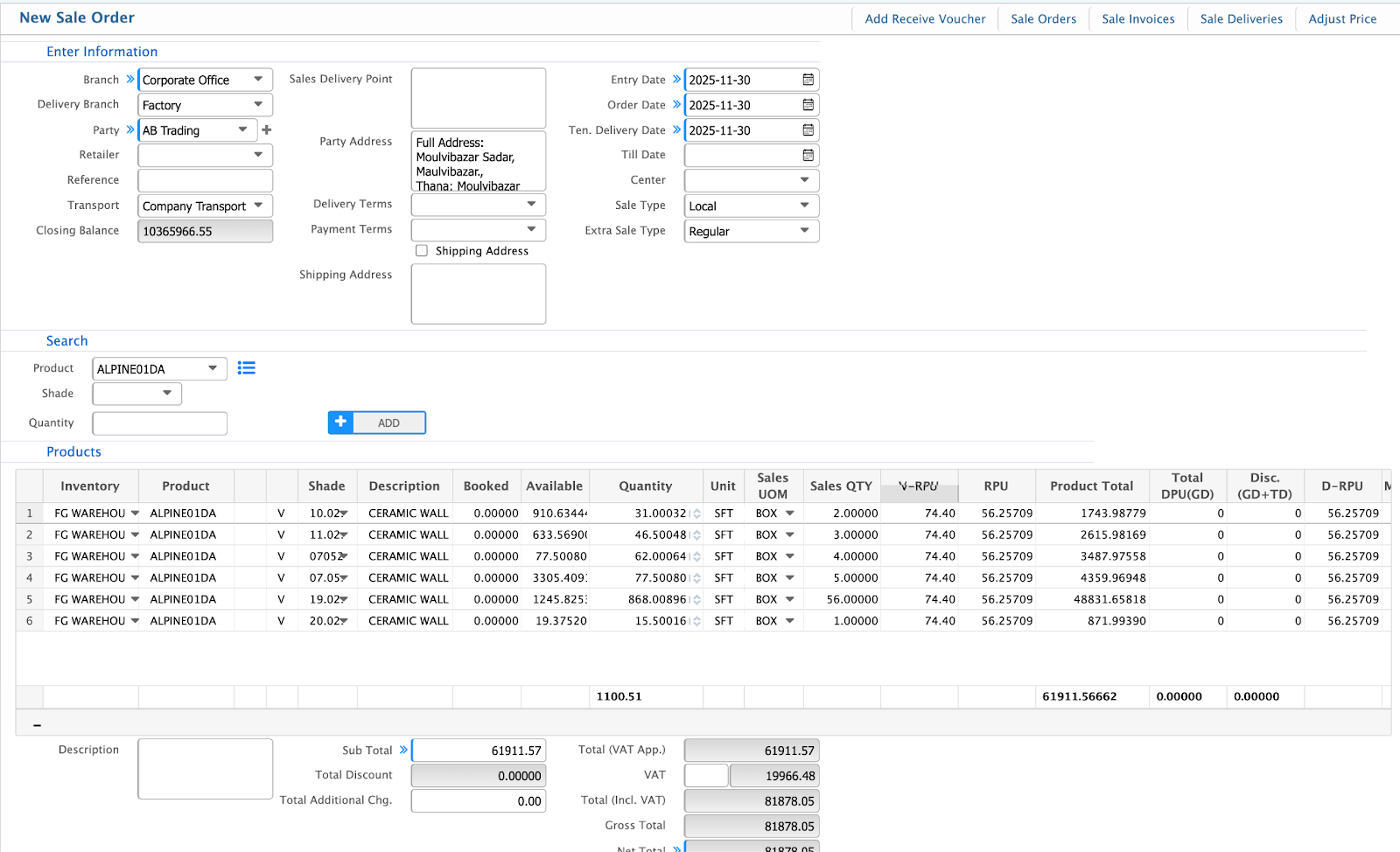Open the Entry Date calendar picker

pyautogui.click(x=808, y=80)
